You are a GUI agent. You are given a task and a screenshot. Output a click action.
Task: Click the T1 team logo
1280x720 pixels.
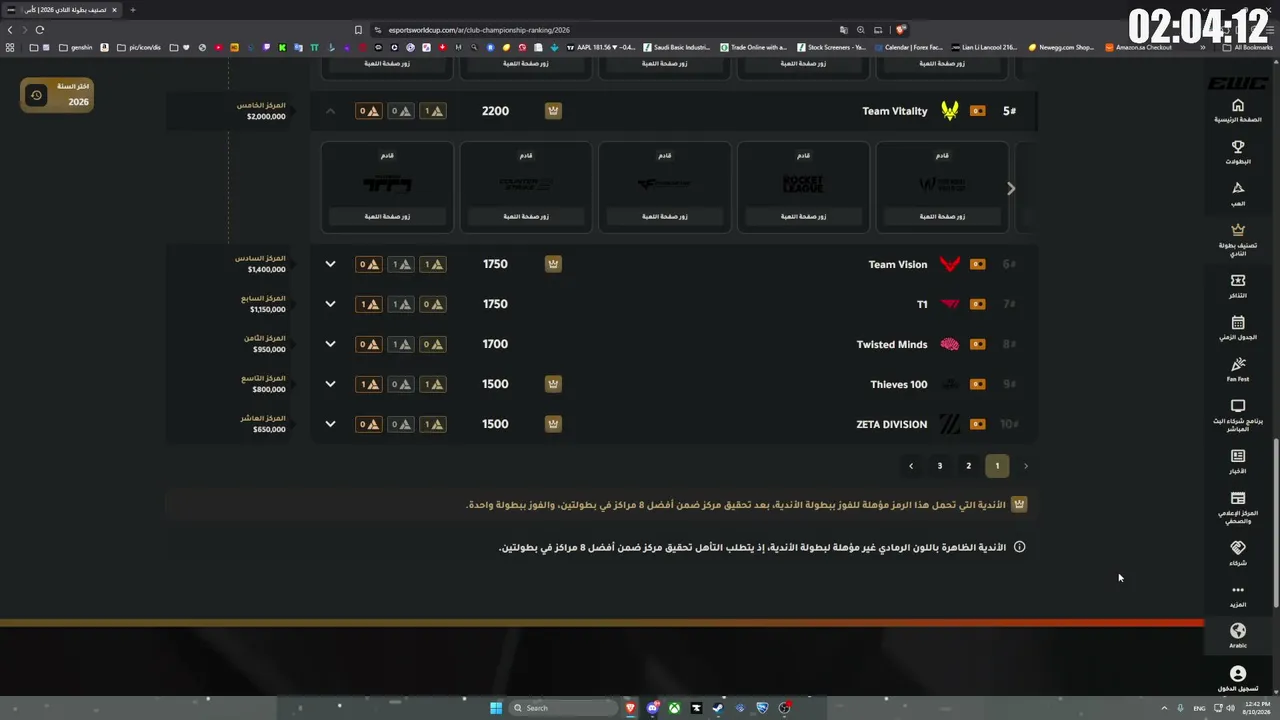949,304
